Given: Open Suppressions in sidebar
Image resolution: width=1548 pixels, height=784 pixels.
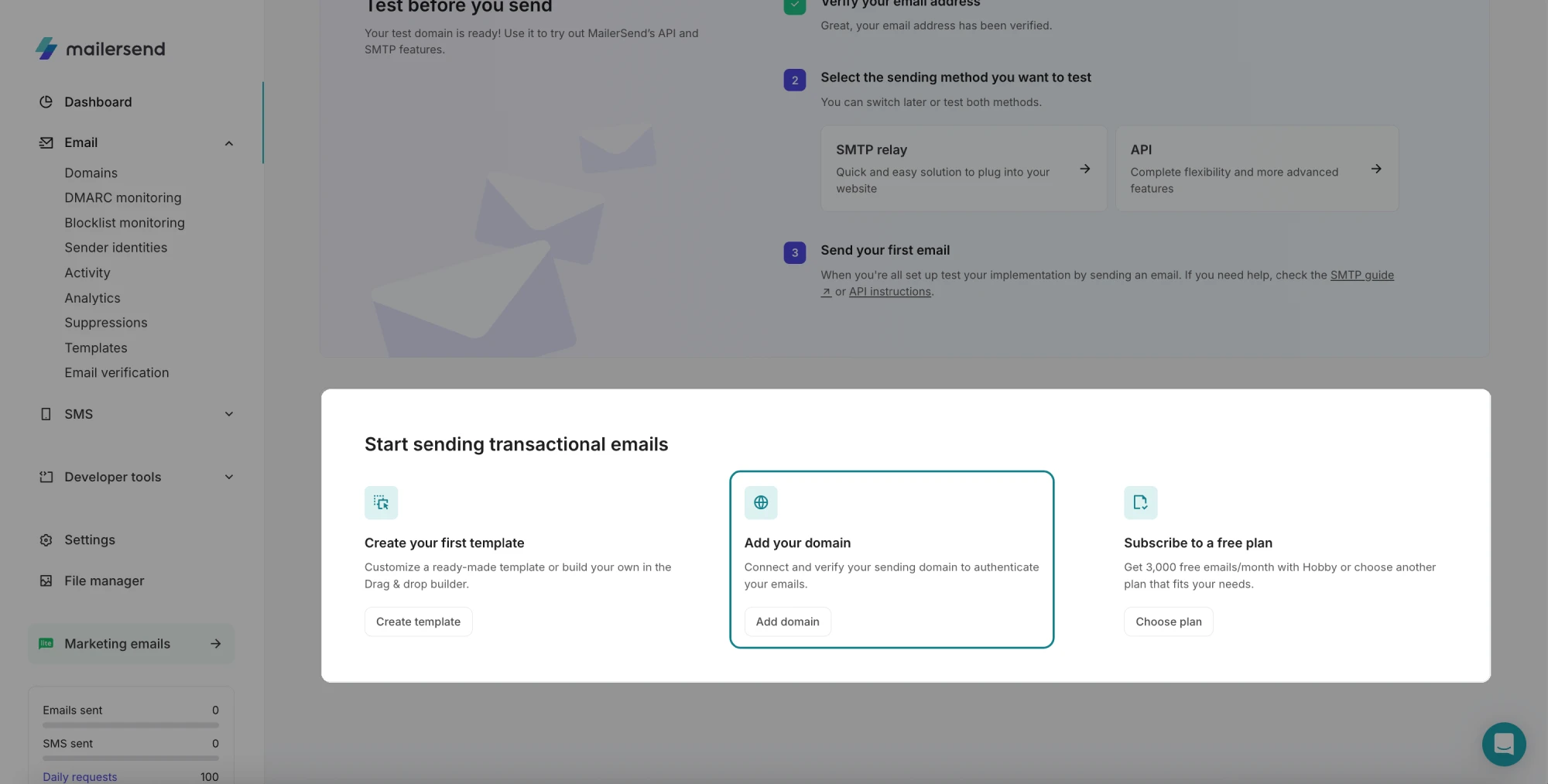Looking at the screenshot, I should click(x=105, y=323).
